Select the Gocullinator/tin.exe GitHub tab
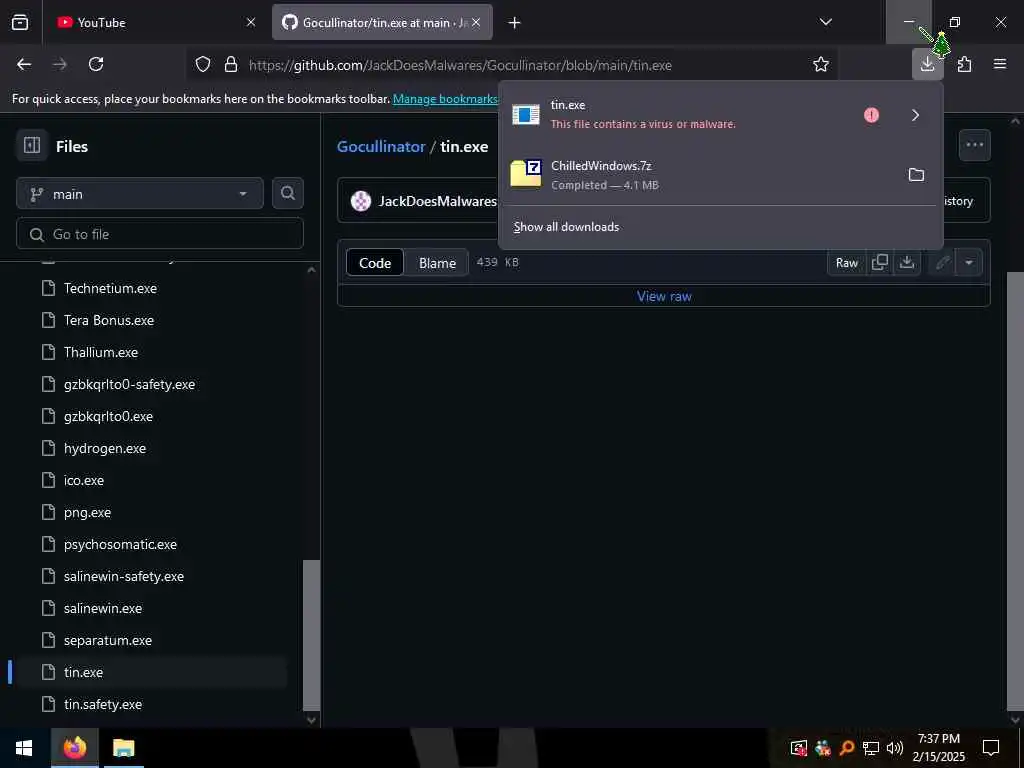1024x768 pixels. coord(382,22)
